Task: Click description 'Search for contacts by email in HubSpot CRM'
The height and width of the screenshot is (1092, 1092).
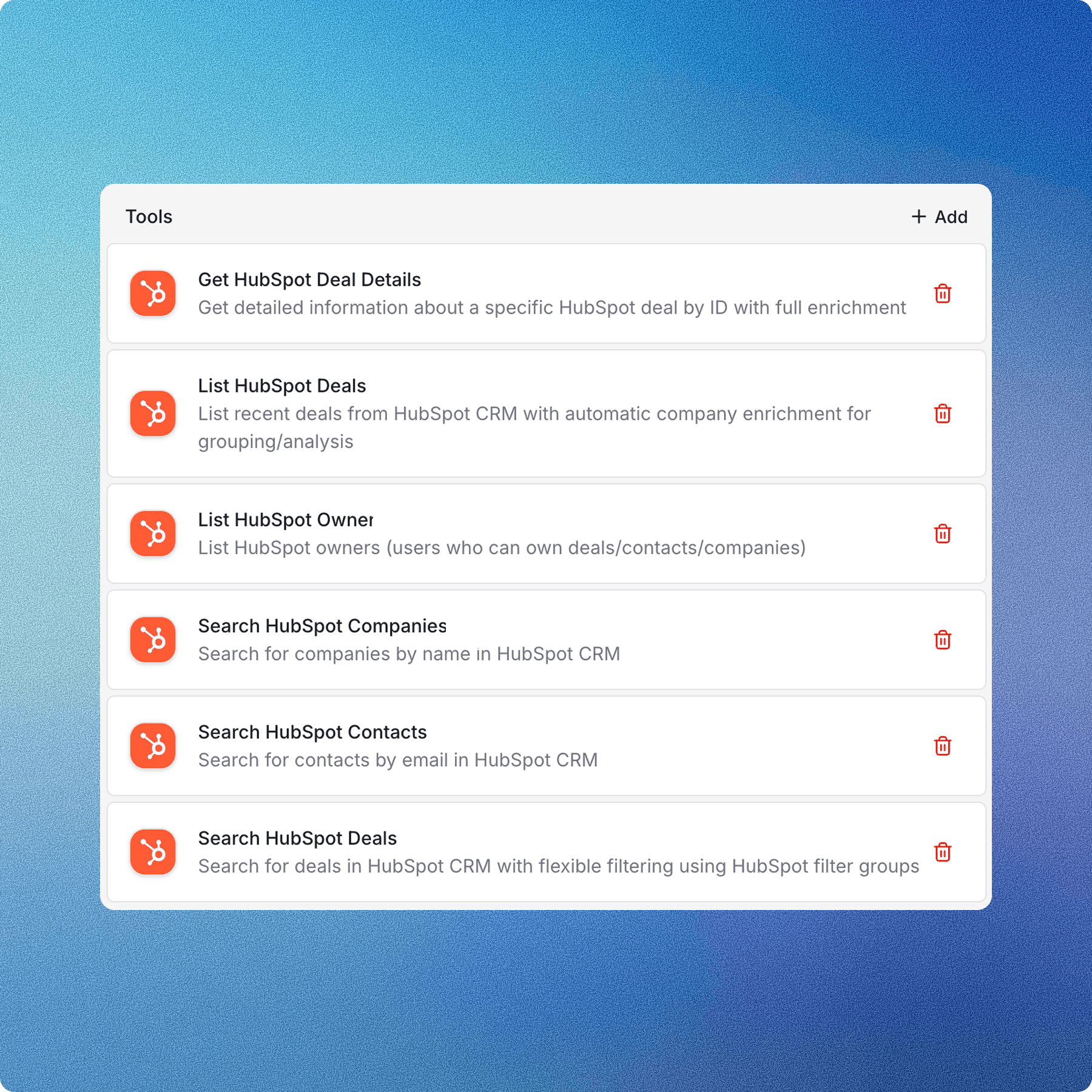Action: (398, 760)
